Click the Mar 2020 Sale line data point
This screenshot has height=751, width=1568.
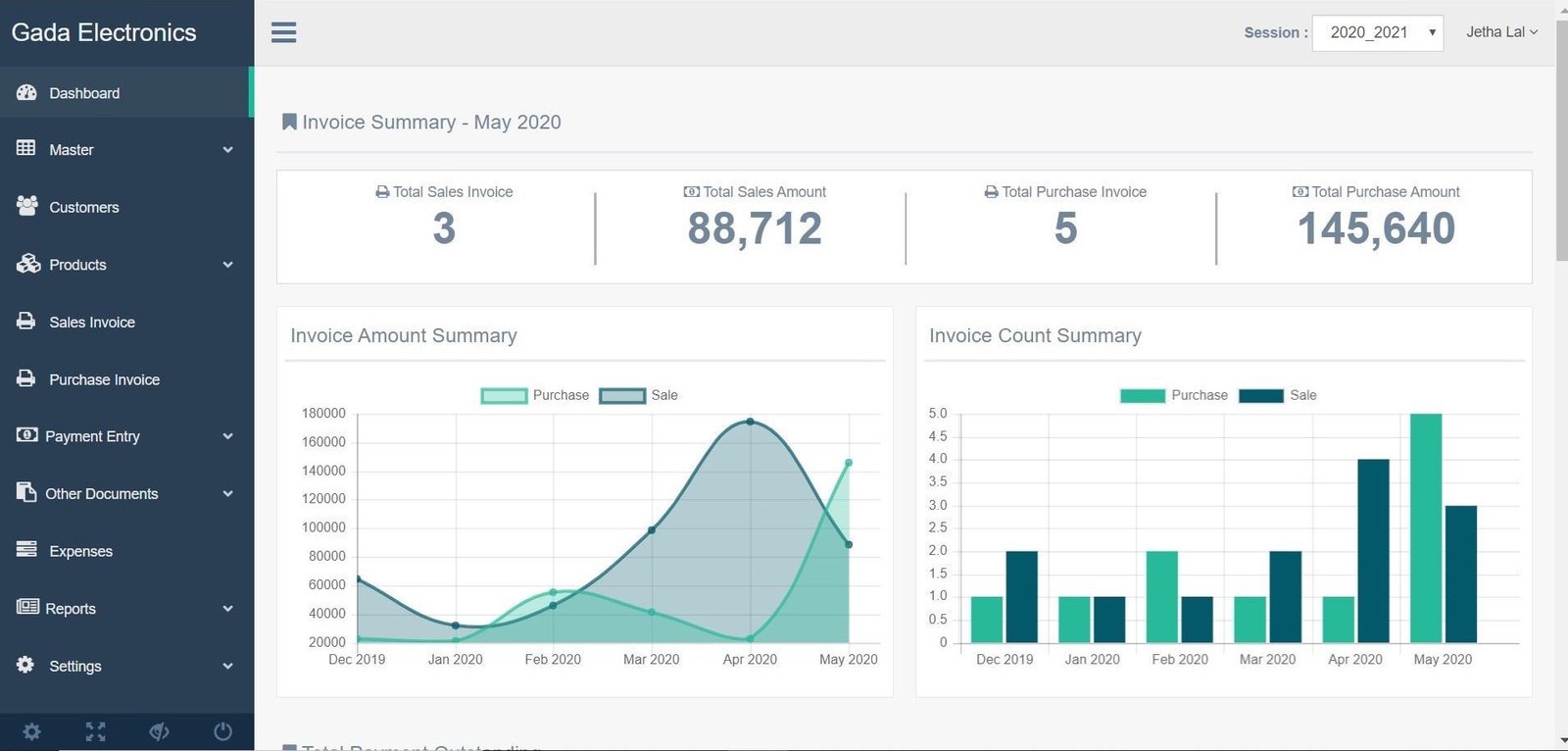(652, 530)
